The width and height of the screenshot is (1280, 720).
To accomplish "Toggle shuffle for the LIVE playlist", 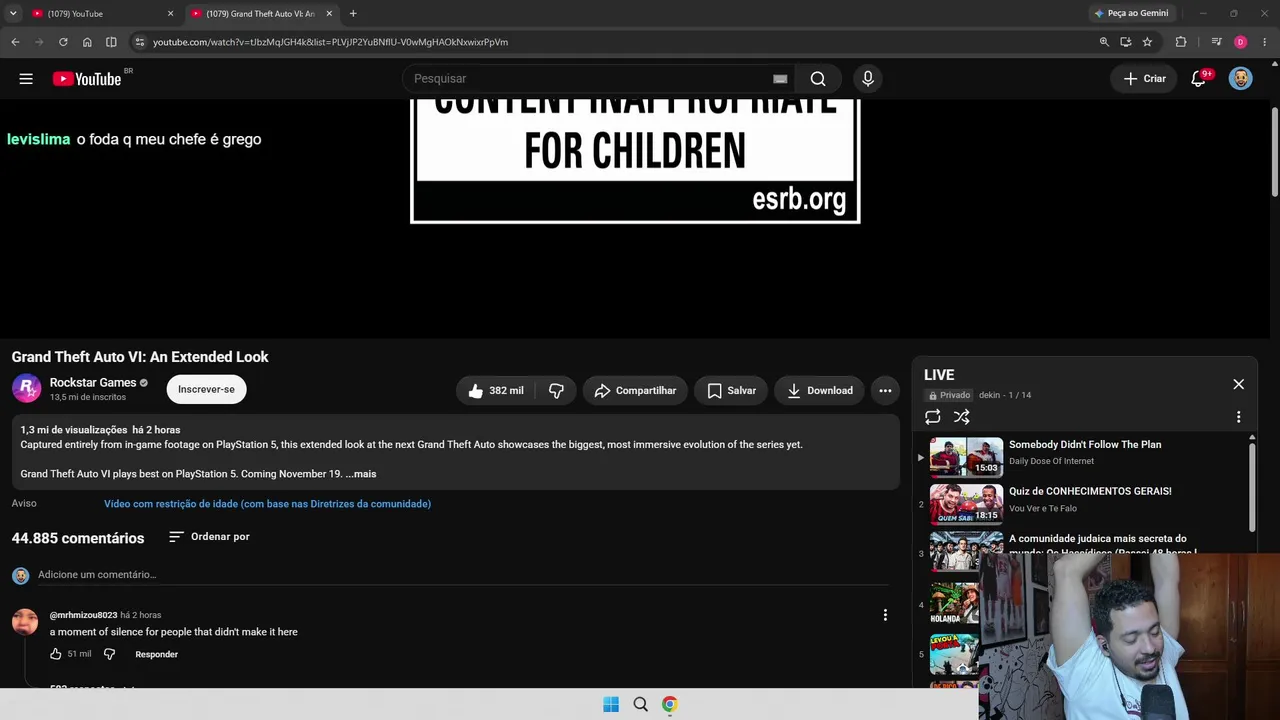I will click(961, 417).
